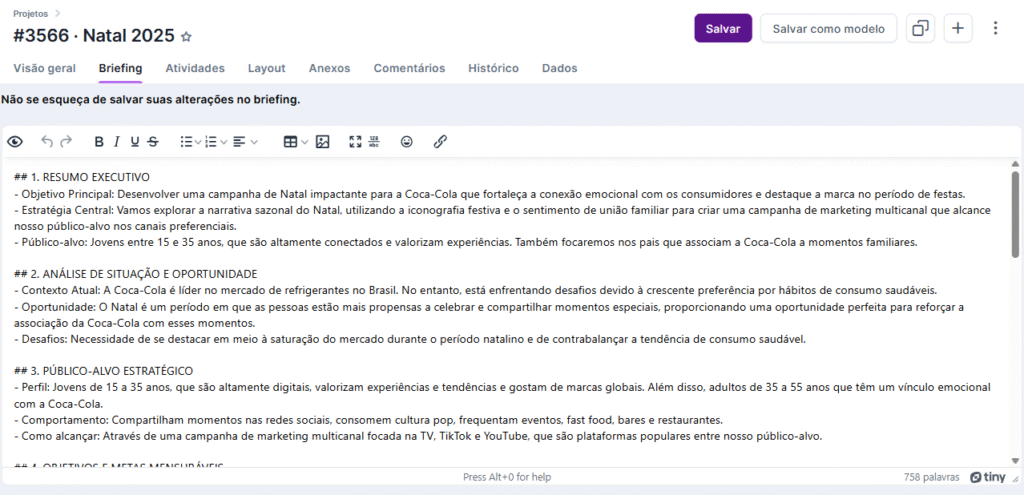This screenshot has height=495, width=1024.
Task: Toggle fullscreen editor mode
Action: [355, 142]
